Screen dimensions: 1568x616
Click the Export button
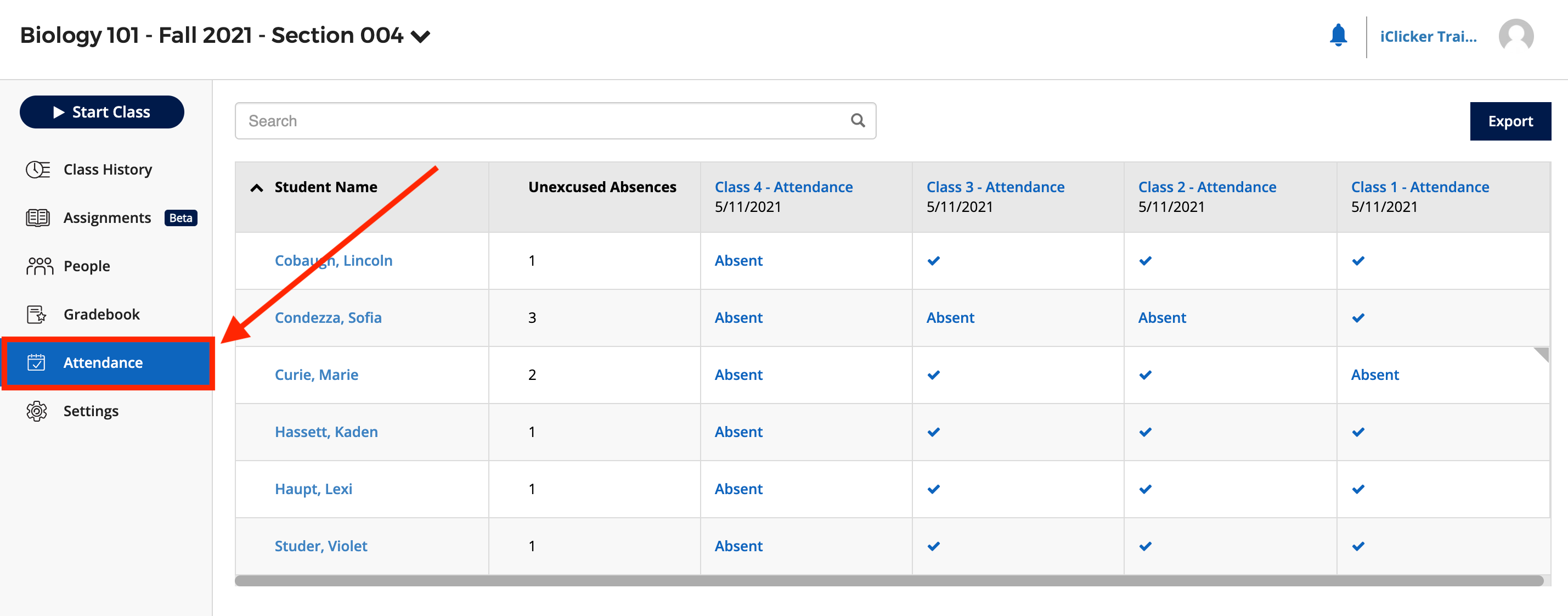1511,121
